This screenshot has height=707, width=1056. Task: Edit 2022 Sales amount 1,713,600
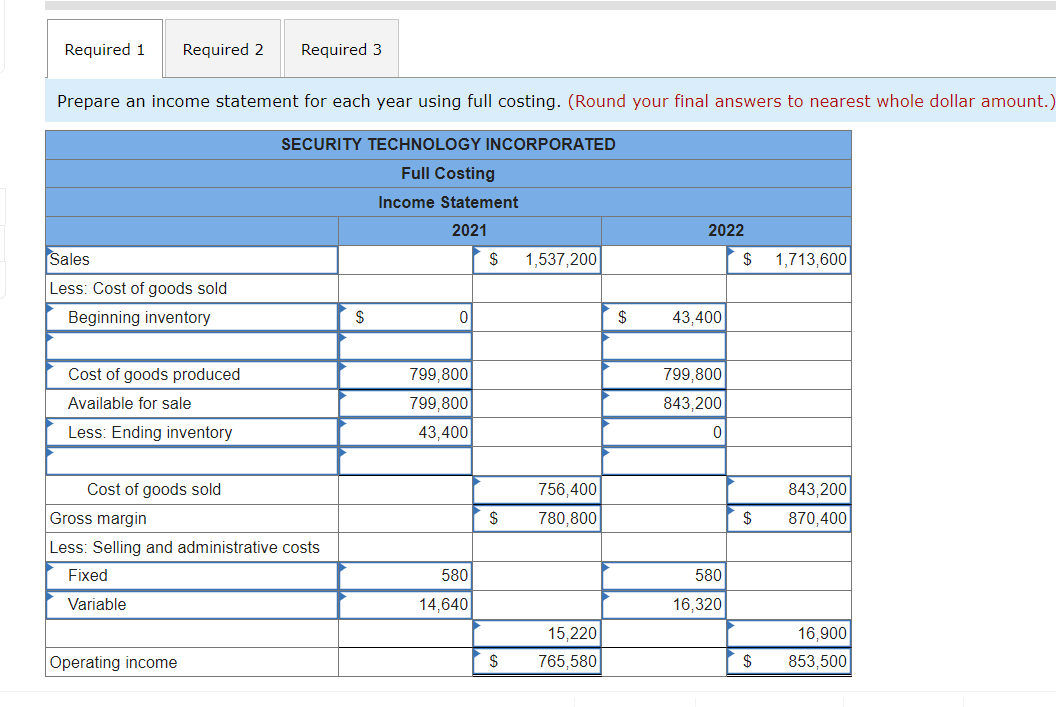[x=789, y=260]
